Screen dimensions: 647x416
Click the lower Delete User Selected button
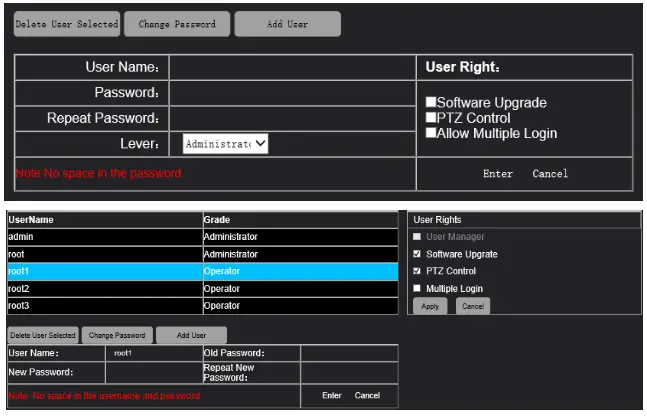coord(43,336)
